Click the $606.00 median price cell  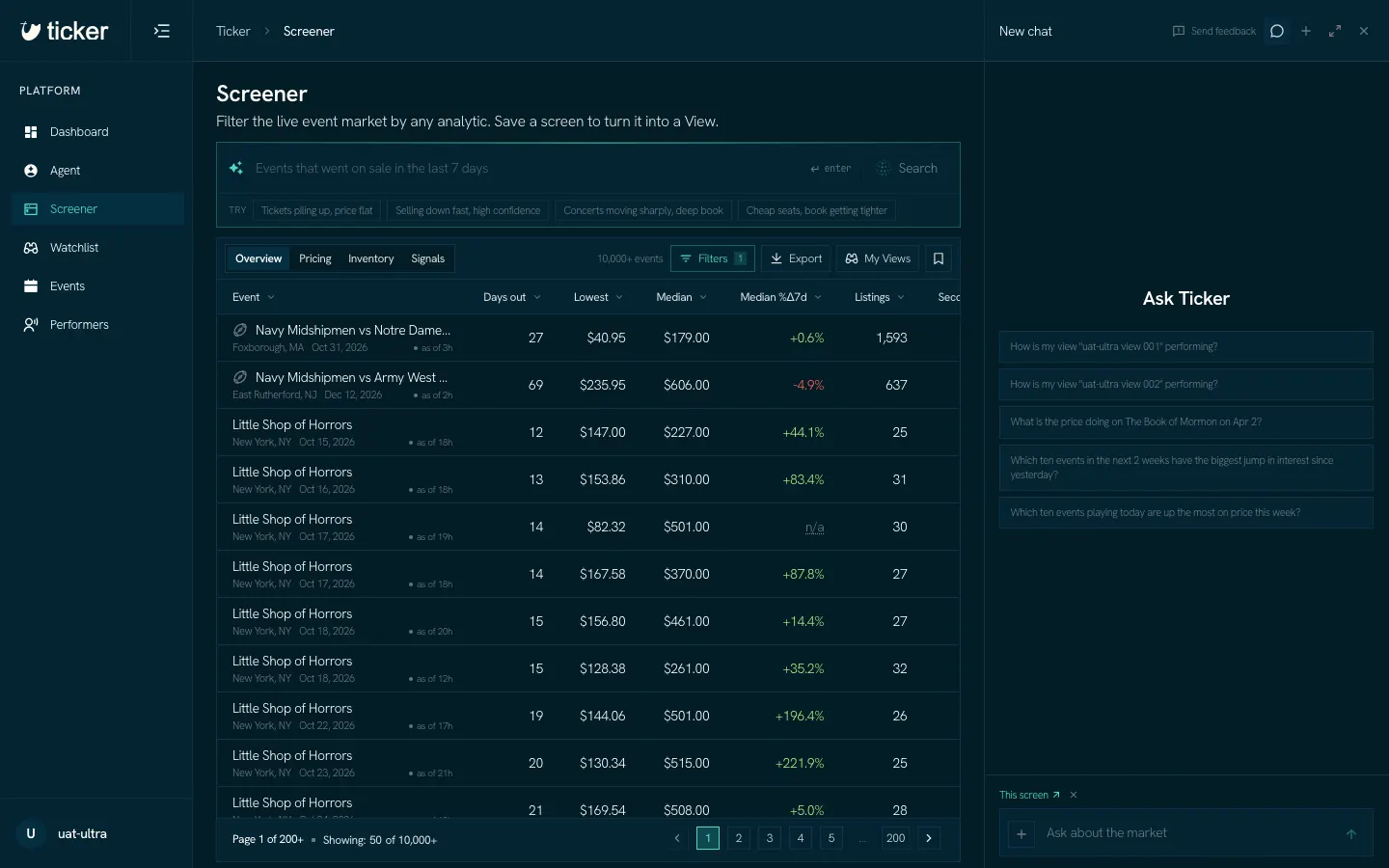[x=687, y=385]
